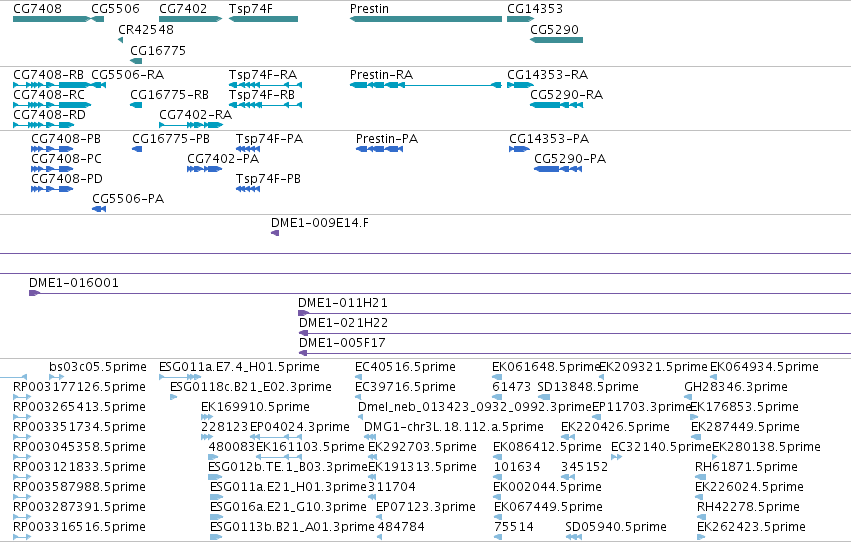Select transcript Tsp74F-RA
851x542 pixels.
pos(265,85)
